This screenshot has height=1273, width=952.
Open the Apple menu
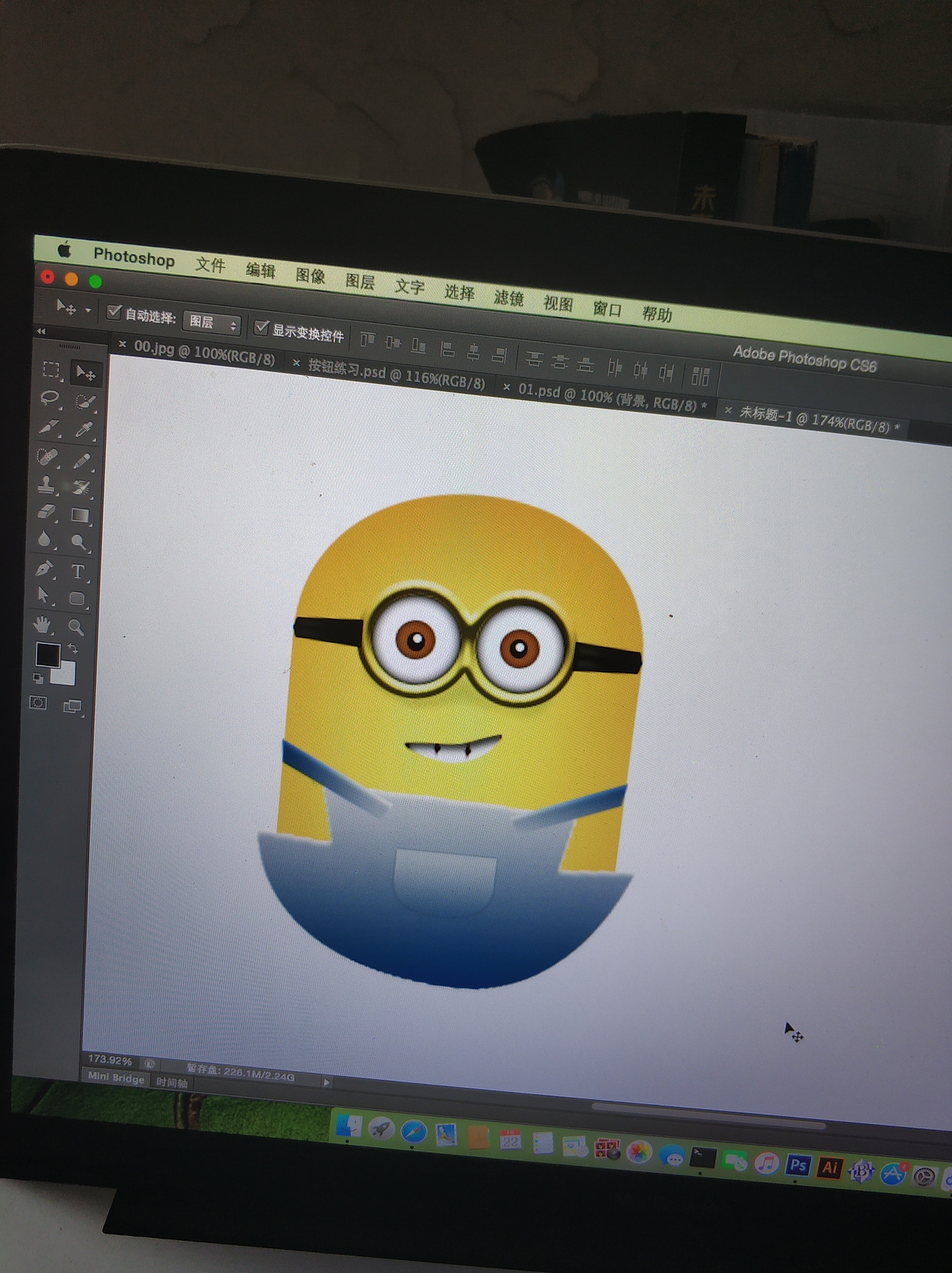tap(65, 251)
